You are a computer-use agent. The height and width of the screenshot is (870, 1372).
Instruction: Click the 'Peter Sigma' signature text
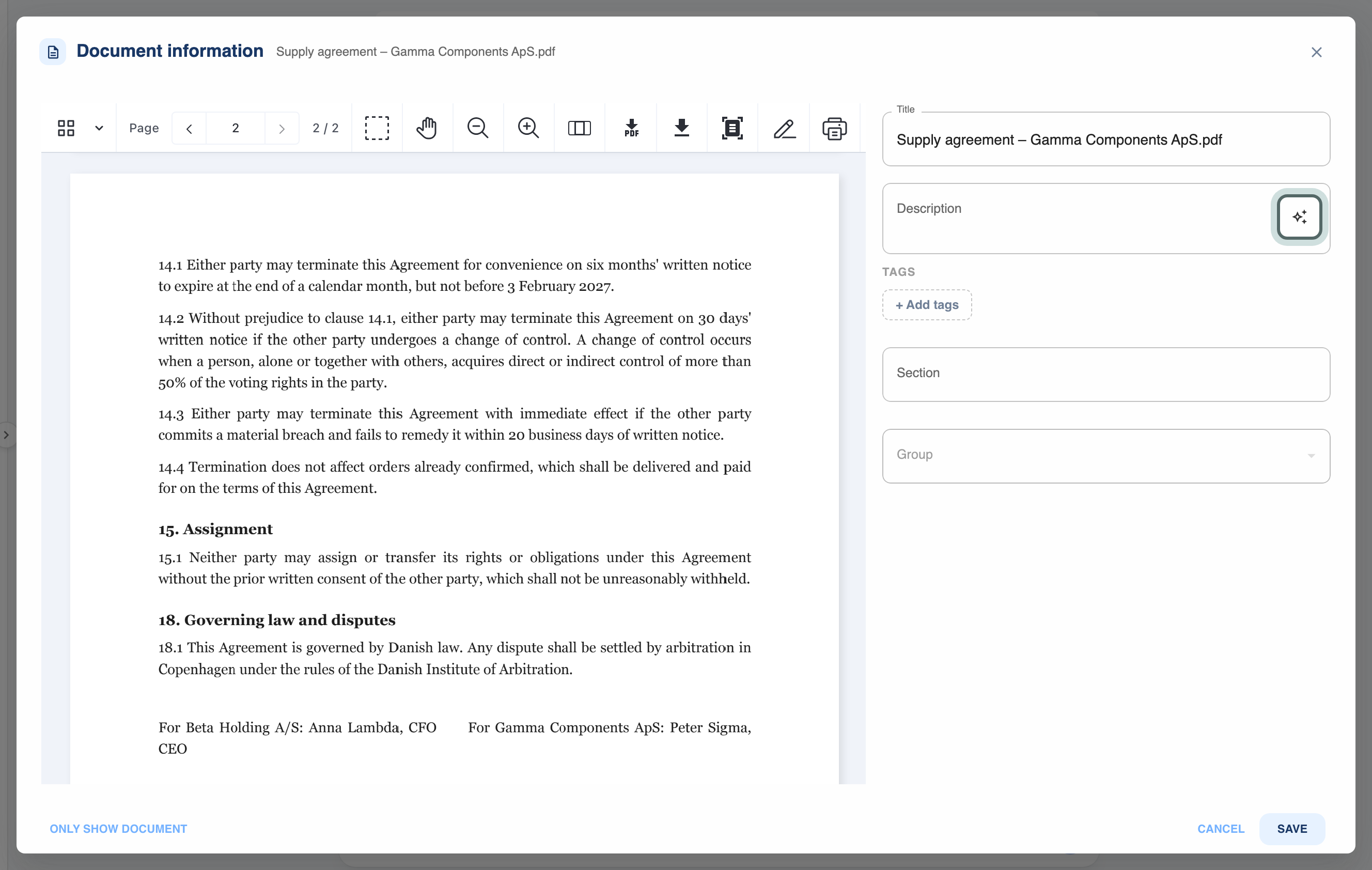click(x=710, y=727)
